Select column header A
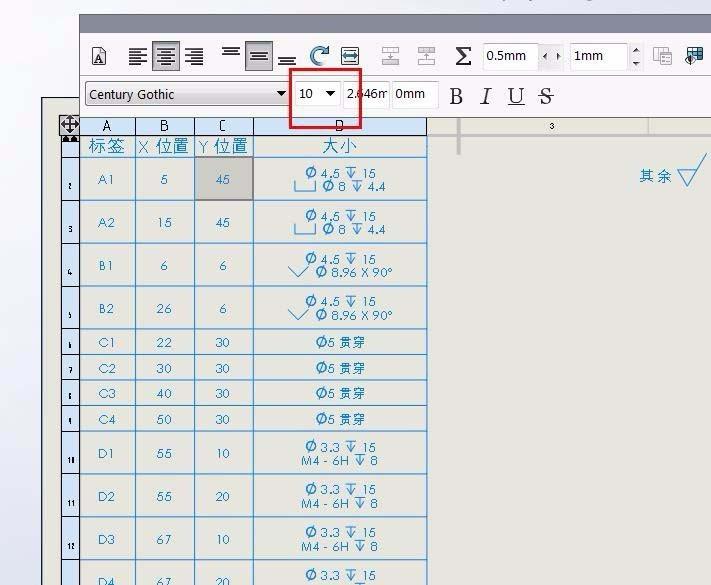The image size is (711, 585). point(107,126)
